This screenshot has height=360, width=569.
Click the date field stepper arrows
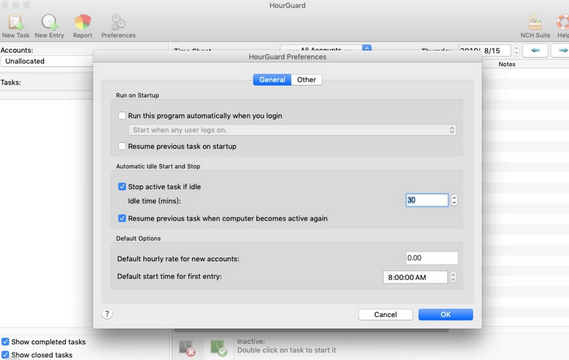click(516, 50)
